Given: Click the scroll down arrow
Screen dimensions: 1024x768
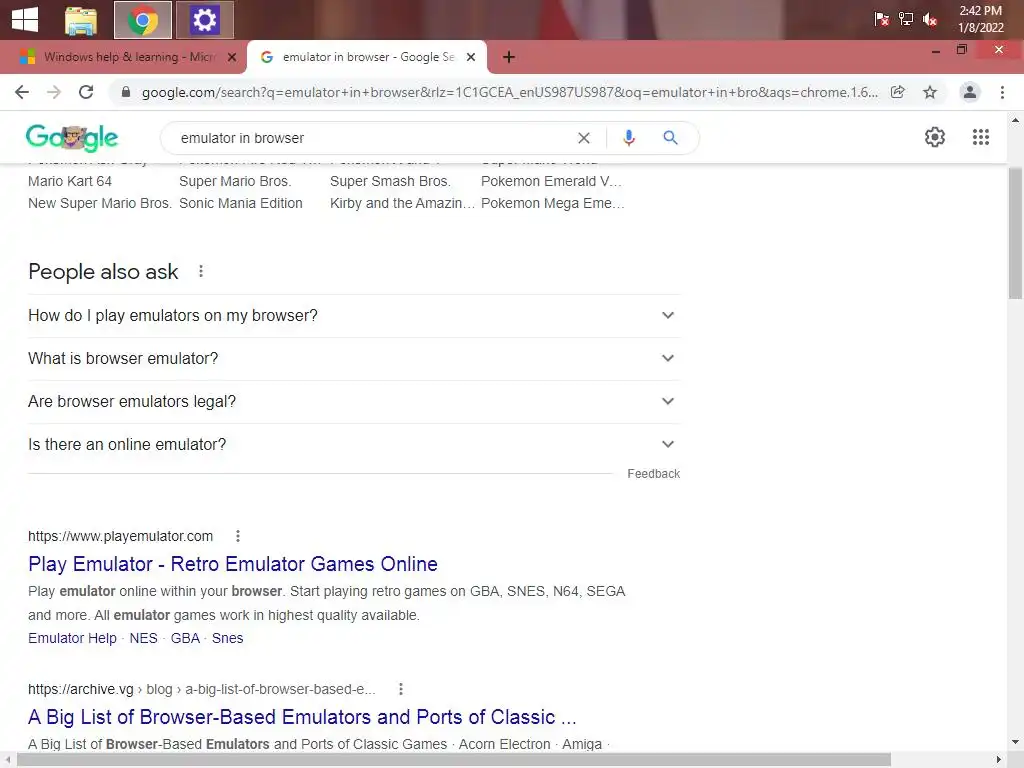Looking at the screenshot, I should [x=1015, y=743].
